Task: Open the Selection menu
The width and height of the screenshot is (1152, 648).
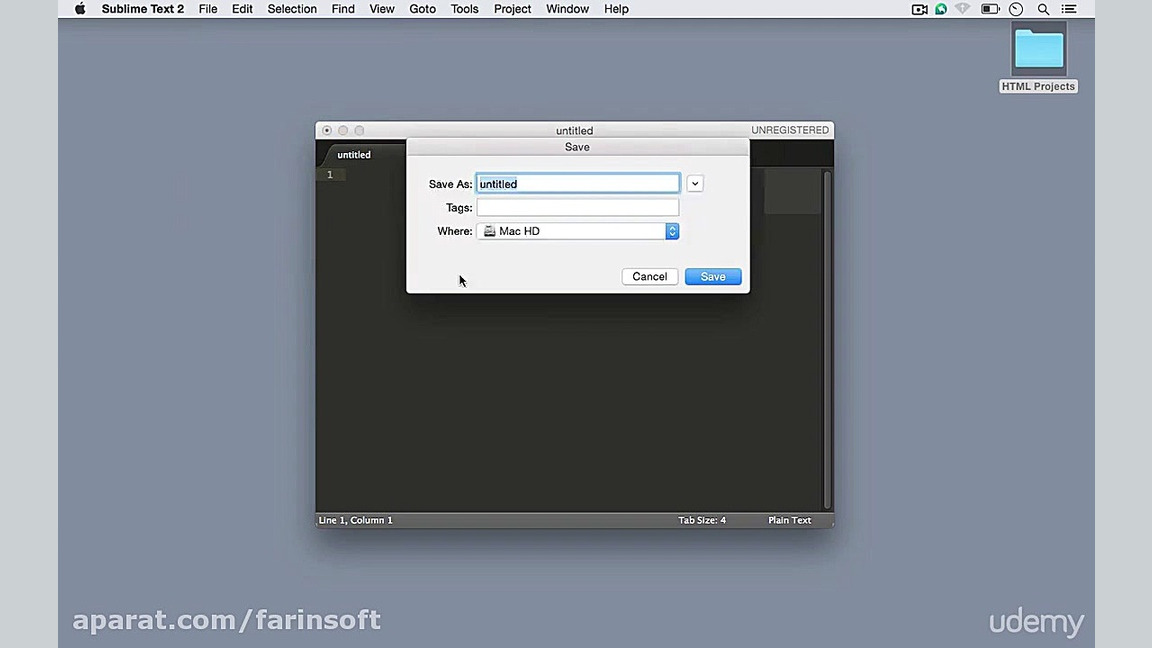Action: click(292, 9)
